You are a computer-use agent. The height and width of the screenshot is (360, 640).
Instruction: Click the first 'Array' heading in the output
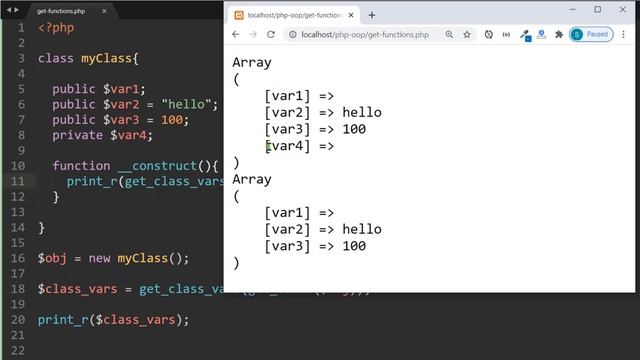click(x=252, y=62)
